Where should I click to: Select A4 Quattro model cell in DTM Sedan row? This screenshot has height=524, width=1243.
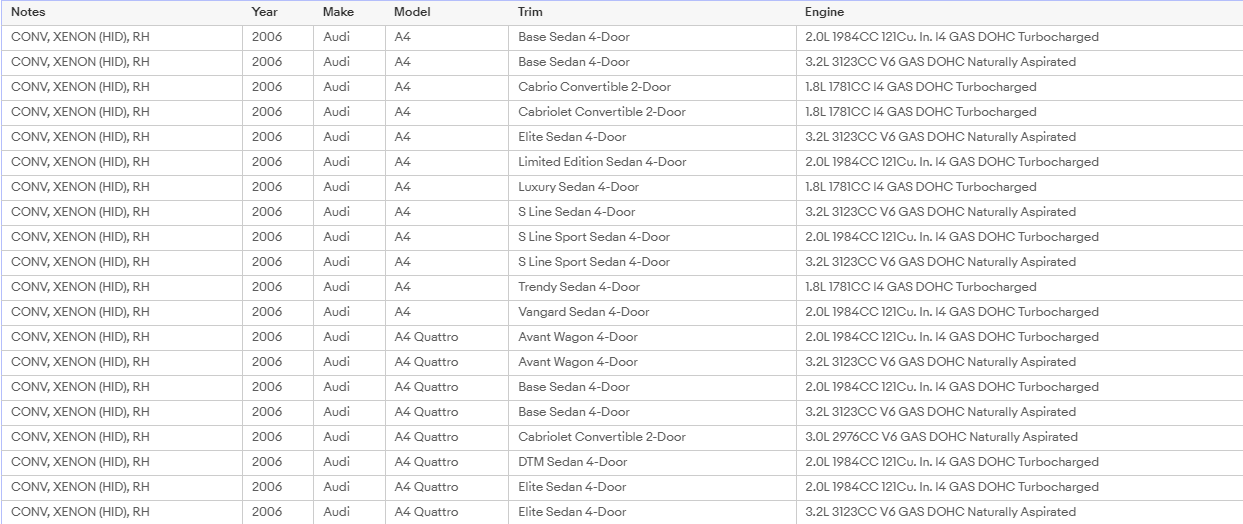pos(446,462)
